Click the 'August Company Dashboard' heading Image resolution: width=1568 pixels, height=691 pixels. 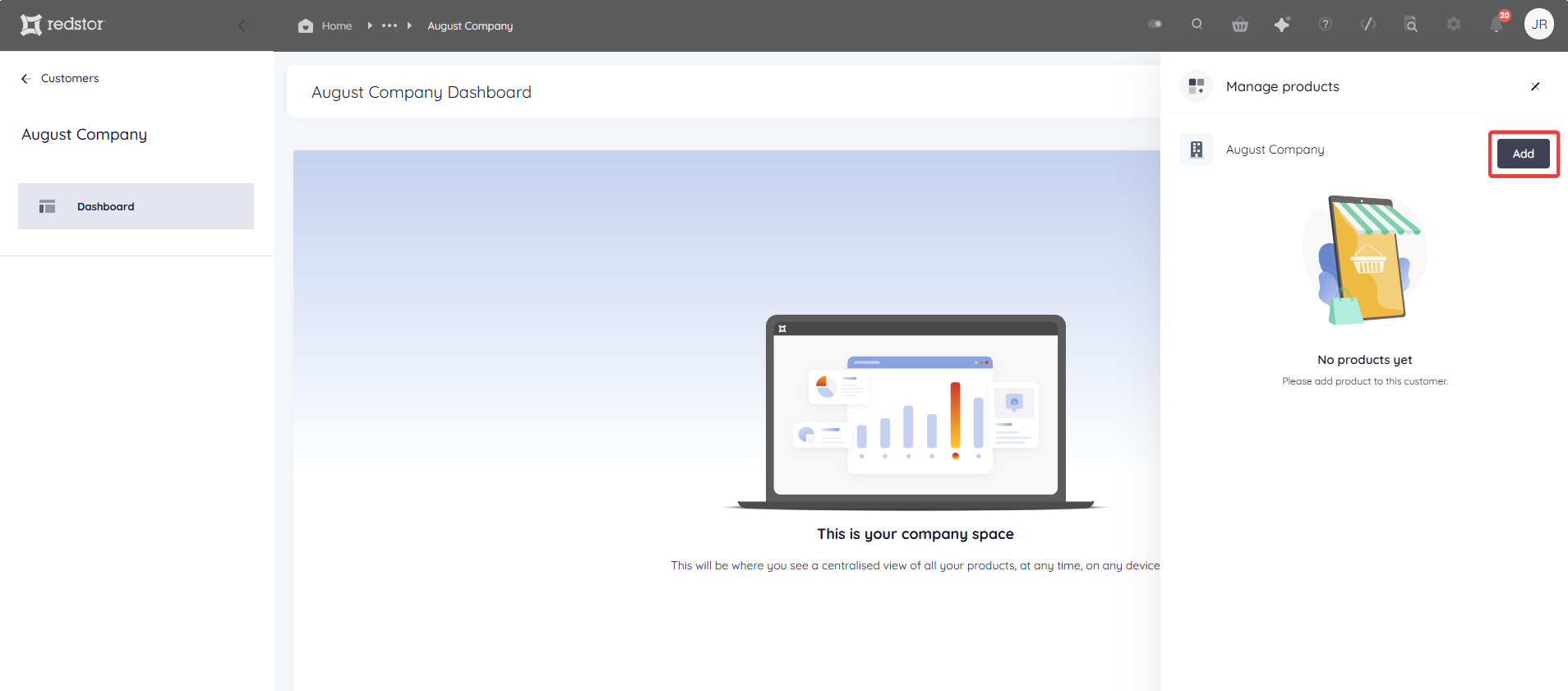click(x=422, y=92)
